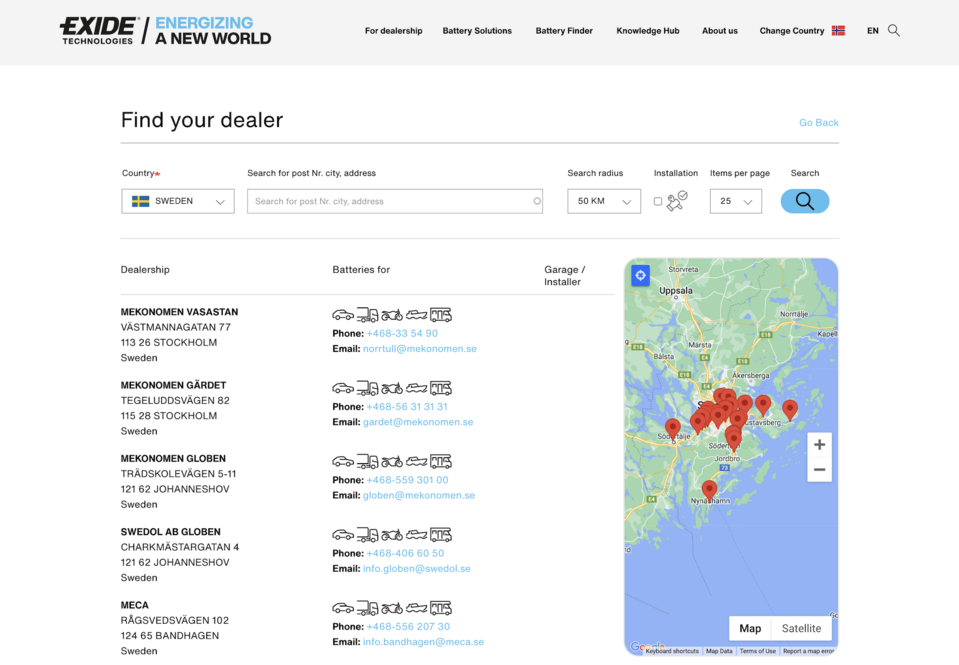Click the Batteries for column header
This screenshot has width=959, height=665.
(x=361, y=270)
